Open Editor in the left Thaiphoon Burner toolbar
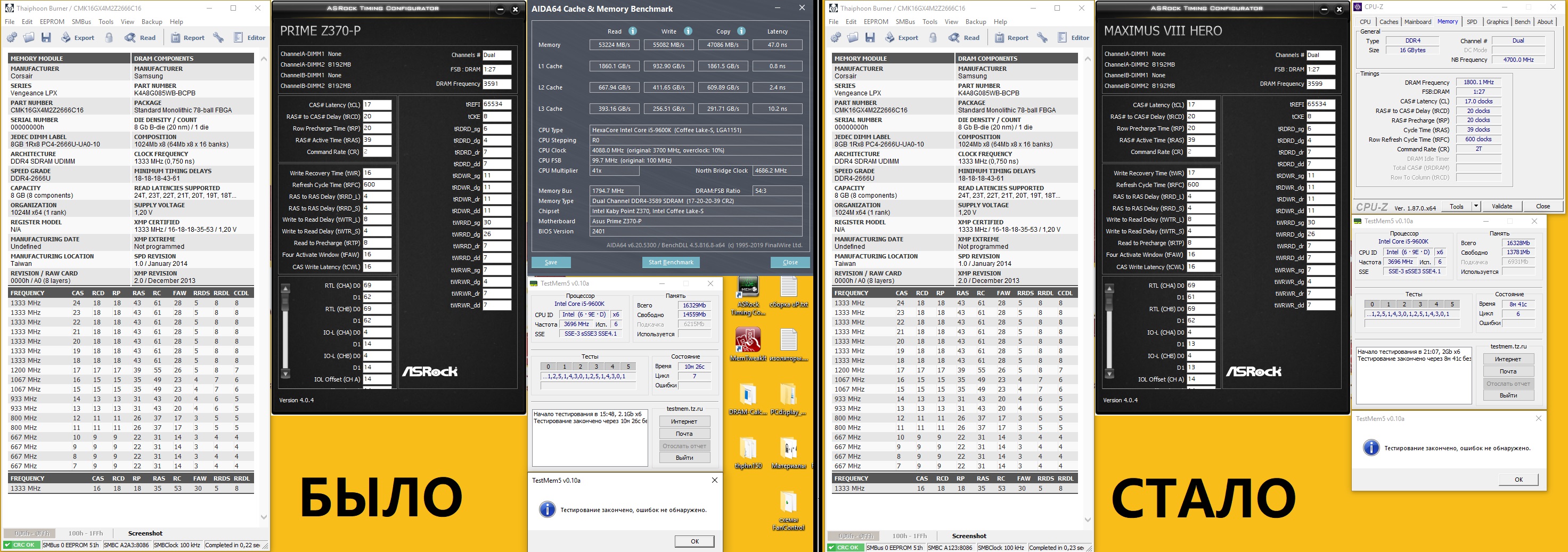This screenshot has height=552, width=1568. tap(250, 38)
